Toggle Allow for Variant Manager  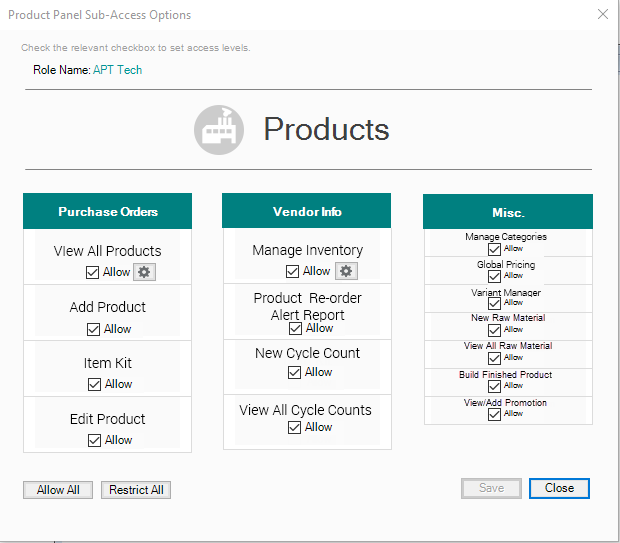tap(494, 303)
